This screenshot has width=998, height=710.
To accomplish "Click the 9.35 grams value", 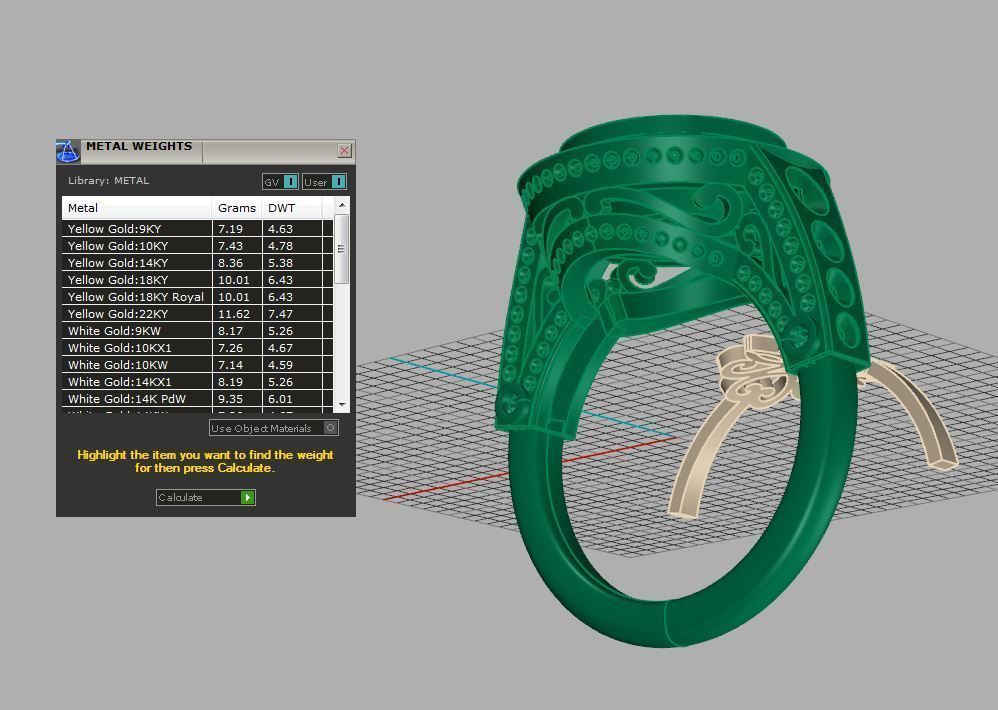I will [230, 399].
